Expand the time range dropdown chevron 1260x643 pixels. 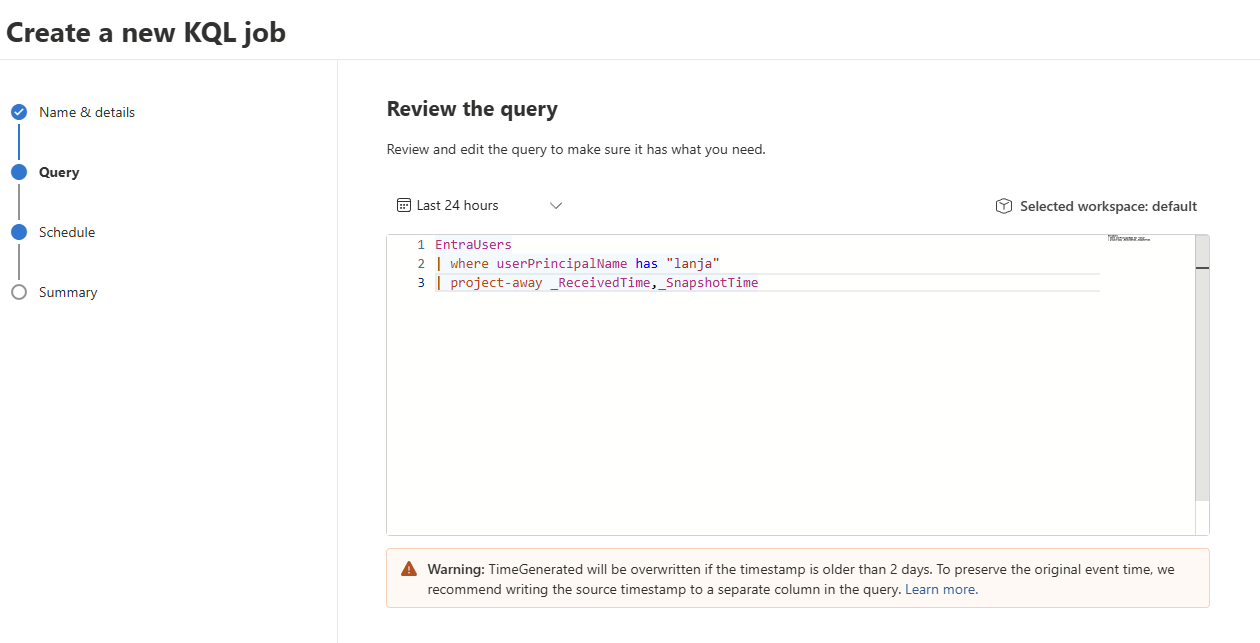click(556, 206)
